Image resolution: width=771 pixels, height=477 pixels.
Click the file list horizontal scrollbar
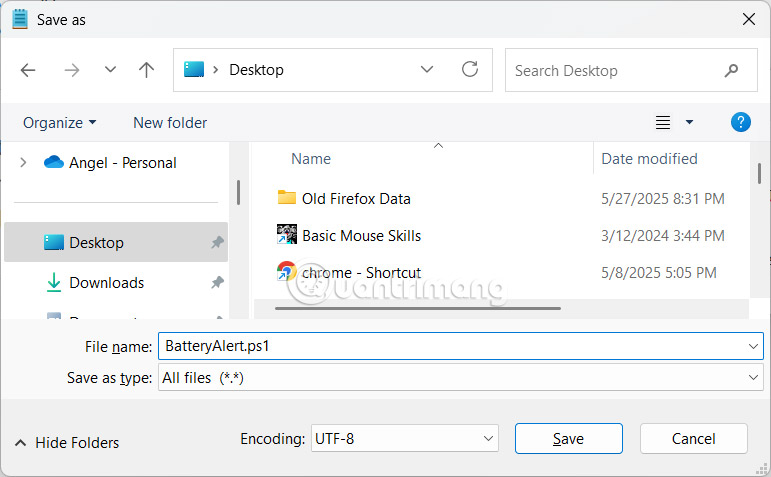click(418, 308)
